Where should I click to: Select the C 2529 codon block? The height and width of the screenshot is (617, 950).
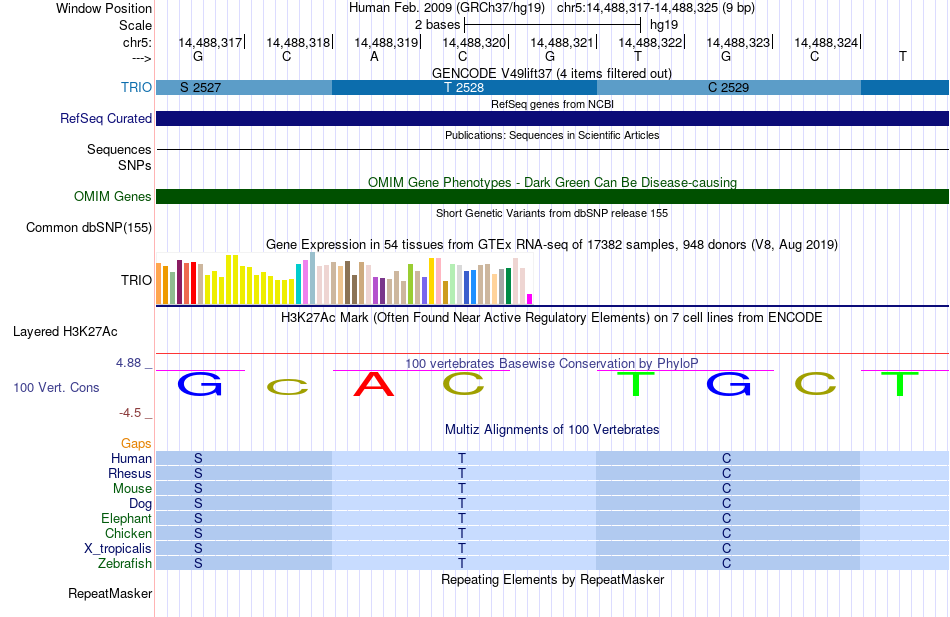[728, 87]
